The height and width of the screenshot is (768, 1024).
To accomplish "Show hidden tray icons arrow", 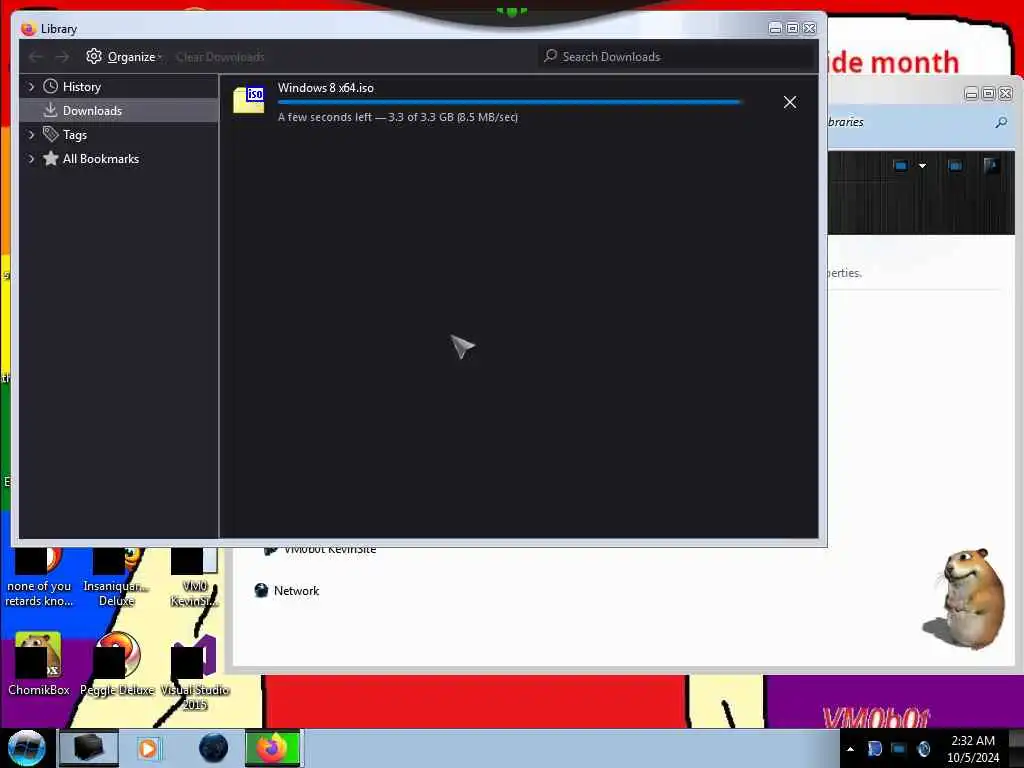I will [x=850, y=749].
